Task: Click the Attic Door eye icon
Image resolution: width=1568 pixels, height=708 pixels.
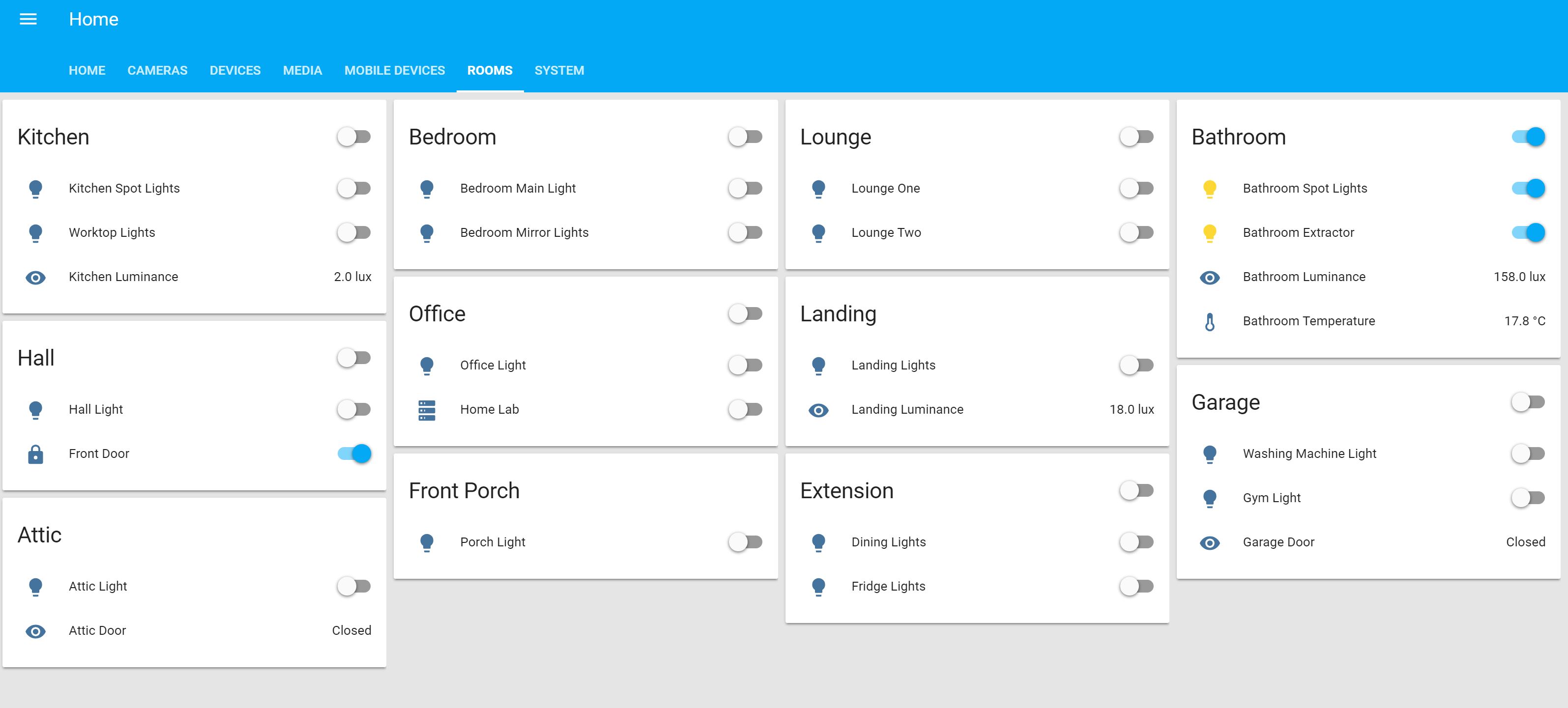Action: pos(36,631)
